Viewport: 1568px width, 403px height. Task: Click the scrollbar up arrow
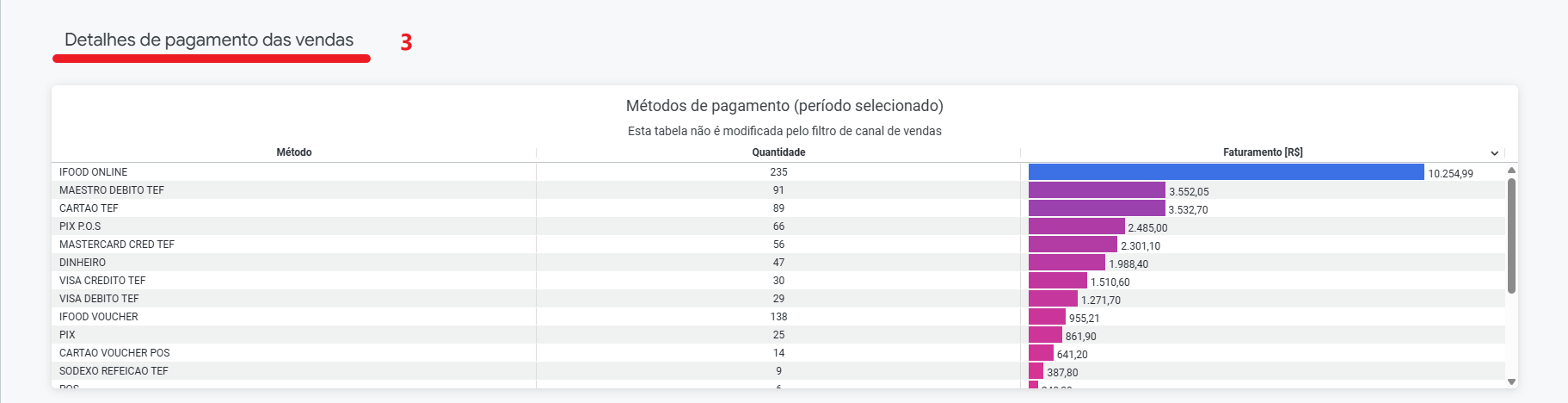pyautogui.click(x=1511, y=170)
